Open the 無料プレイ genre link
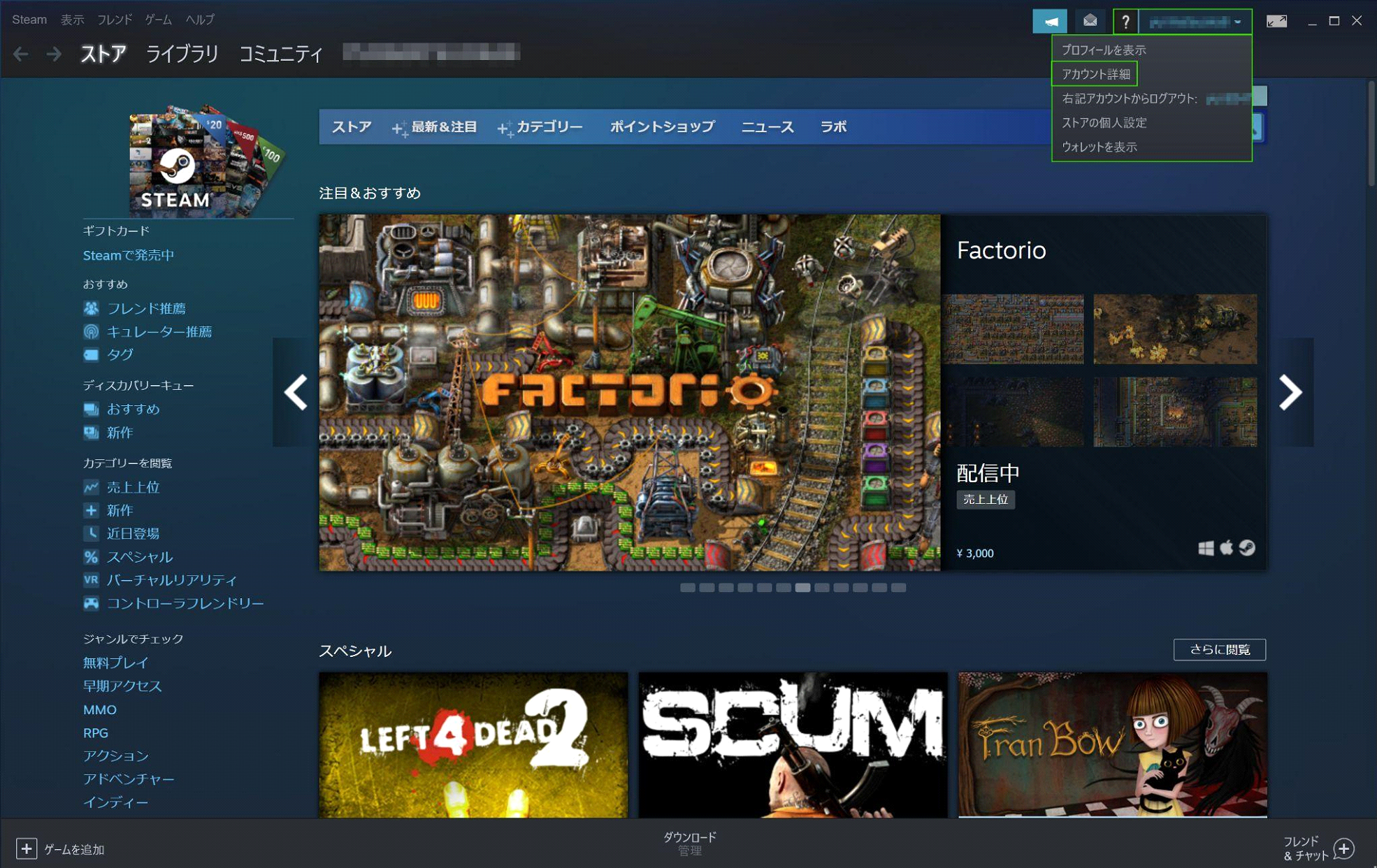This screenshot has height=868, width=1377. [x=115, y=663]
